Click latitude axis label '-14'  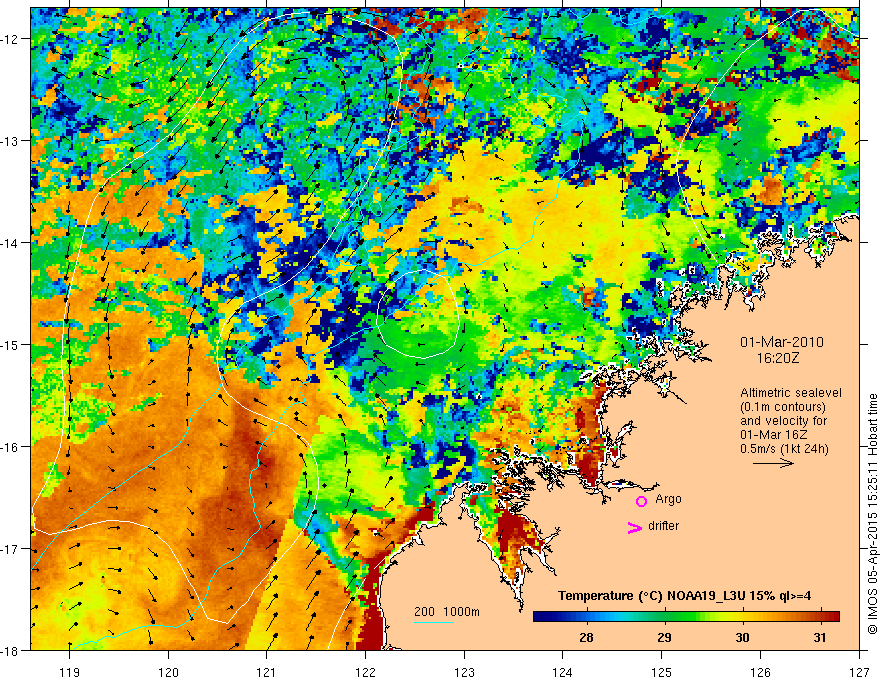(x=11, y=243)
